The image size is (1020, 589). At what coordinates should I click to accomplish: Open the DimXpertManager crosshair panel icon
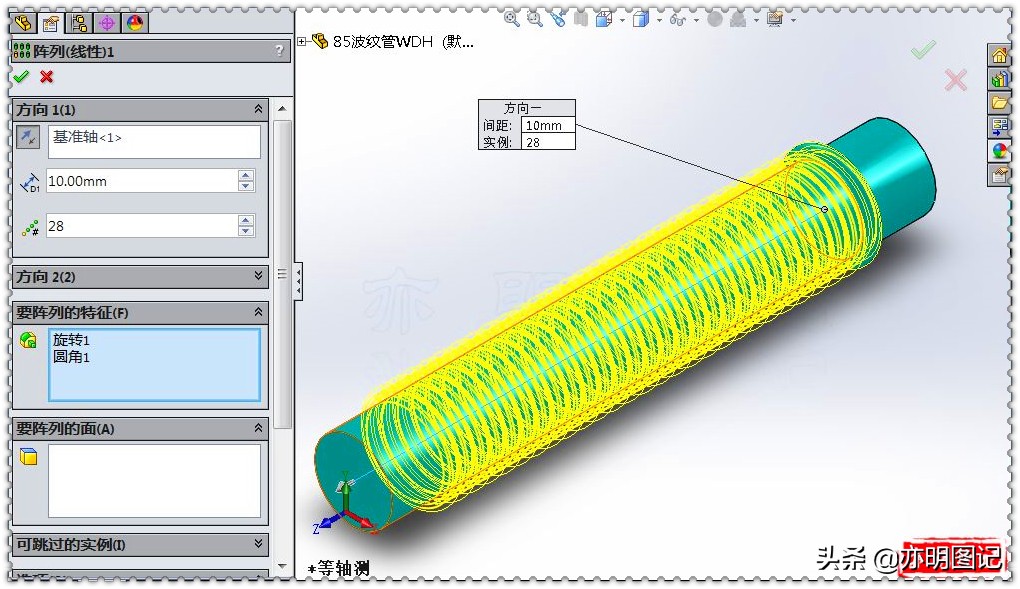coord(106,22)
